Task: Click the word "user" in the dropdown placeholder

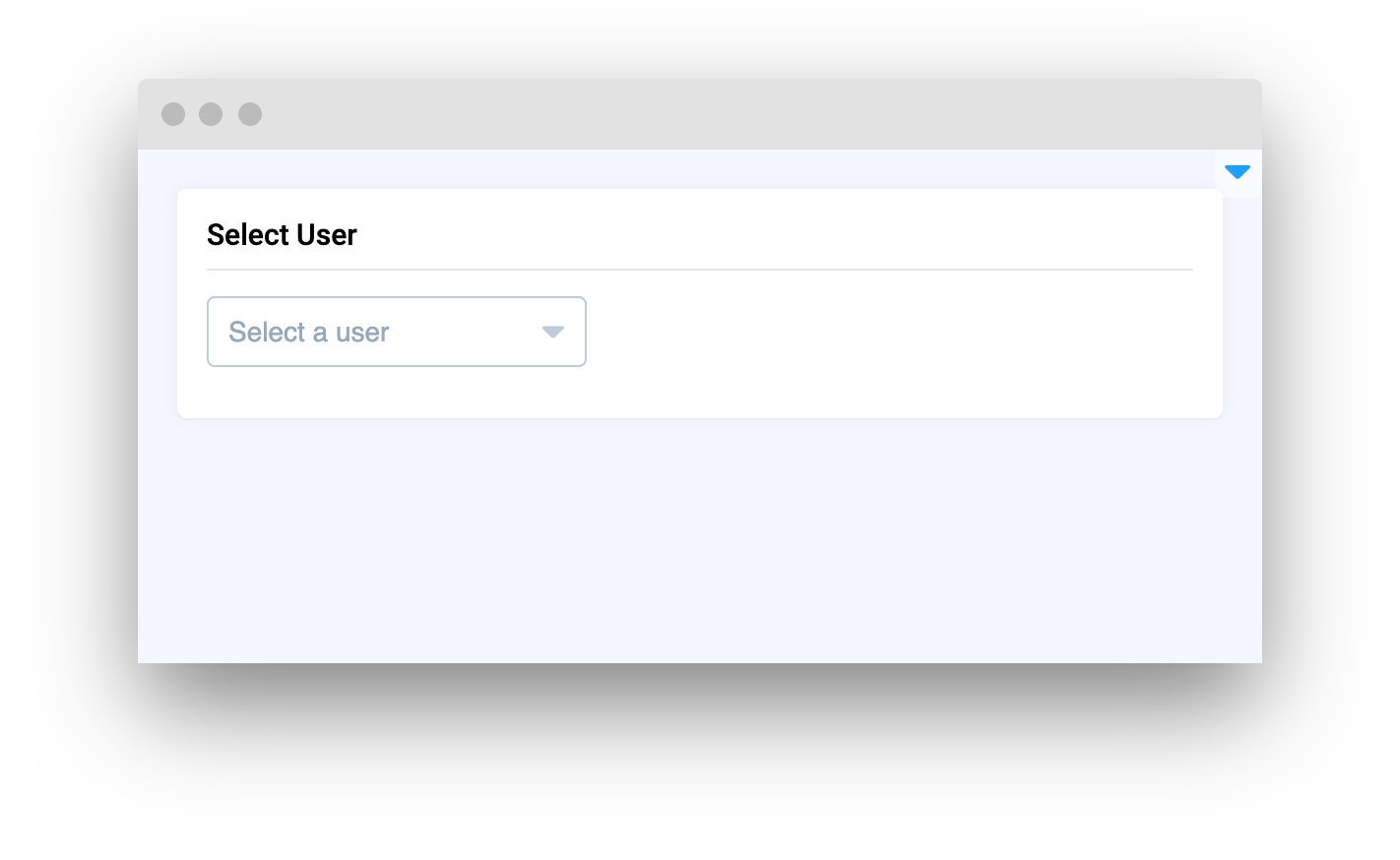Action: [362, 334]
